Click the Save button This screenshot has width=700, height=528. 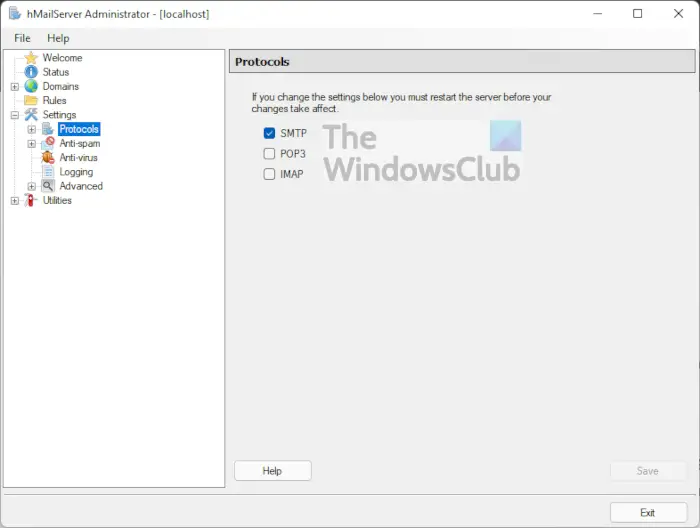click(x=648, y=471)
